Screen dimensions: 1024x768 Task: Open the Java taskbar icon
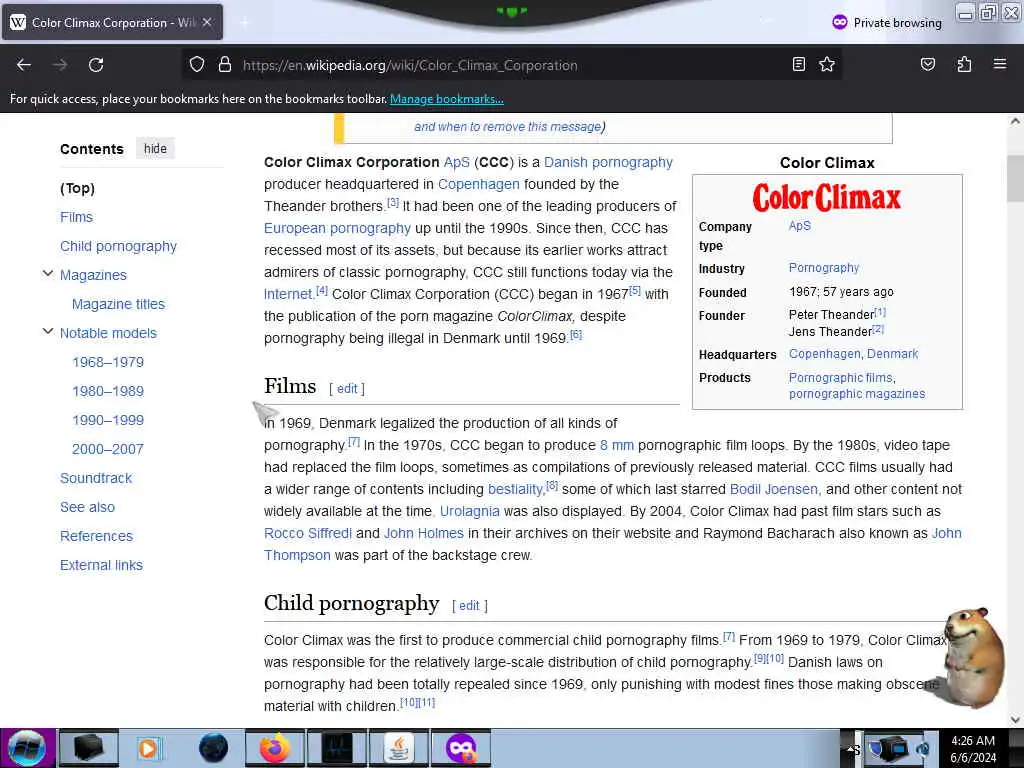(399, 748)
